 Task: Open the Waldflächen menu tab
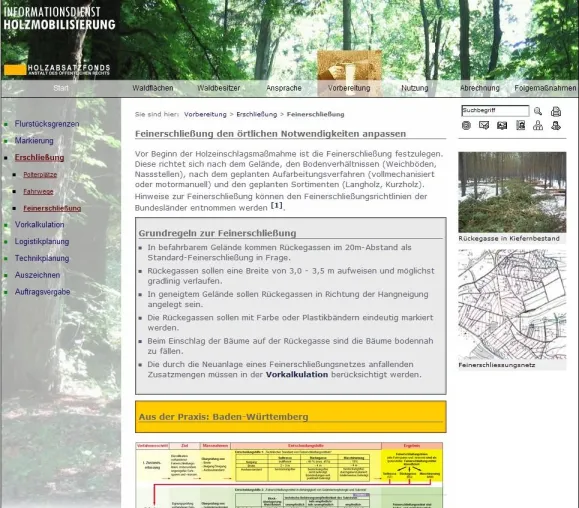click(x=153, y=88)
